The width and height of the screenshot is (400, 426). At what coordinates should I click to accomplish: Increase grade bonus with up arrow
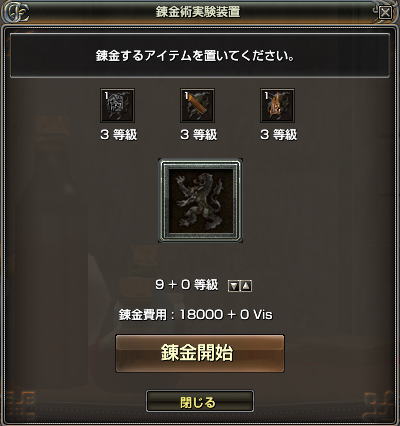click(246, 286)
